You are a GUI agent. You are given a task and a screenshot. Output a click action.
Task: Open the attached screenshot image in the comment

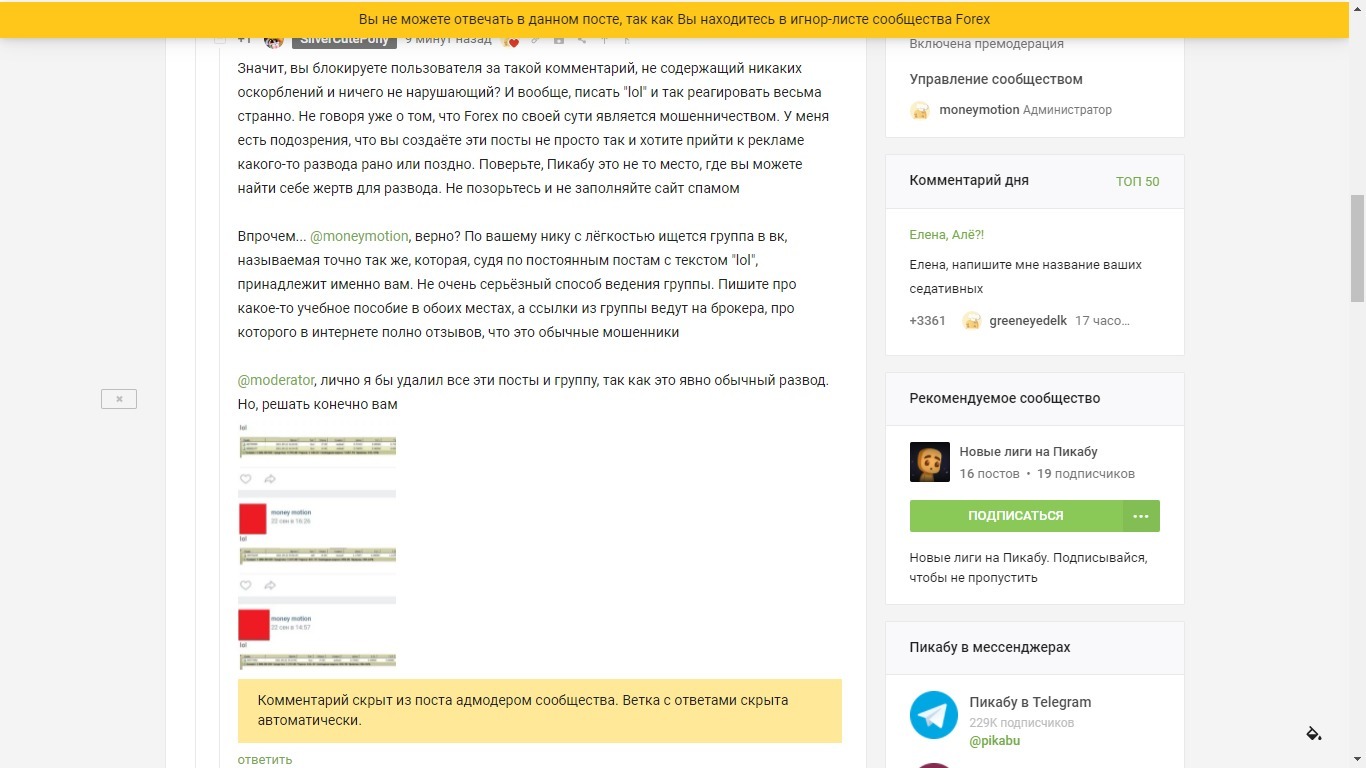point(317,545)
